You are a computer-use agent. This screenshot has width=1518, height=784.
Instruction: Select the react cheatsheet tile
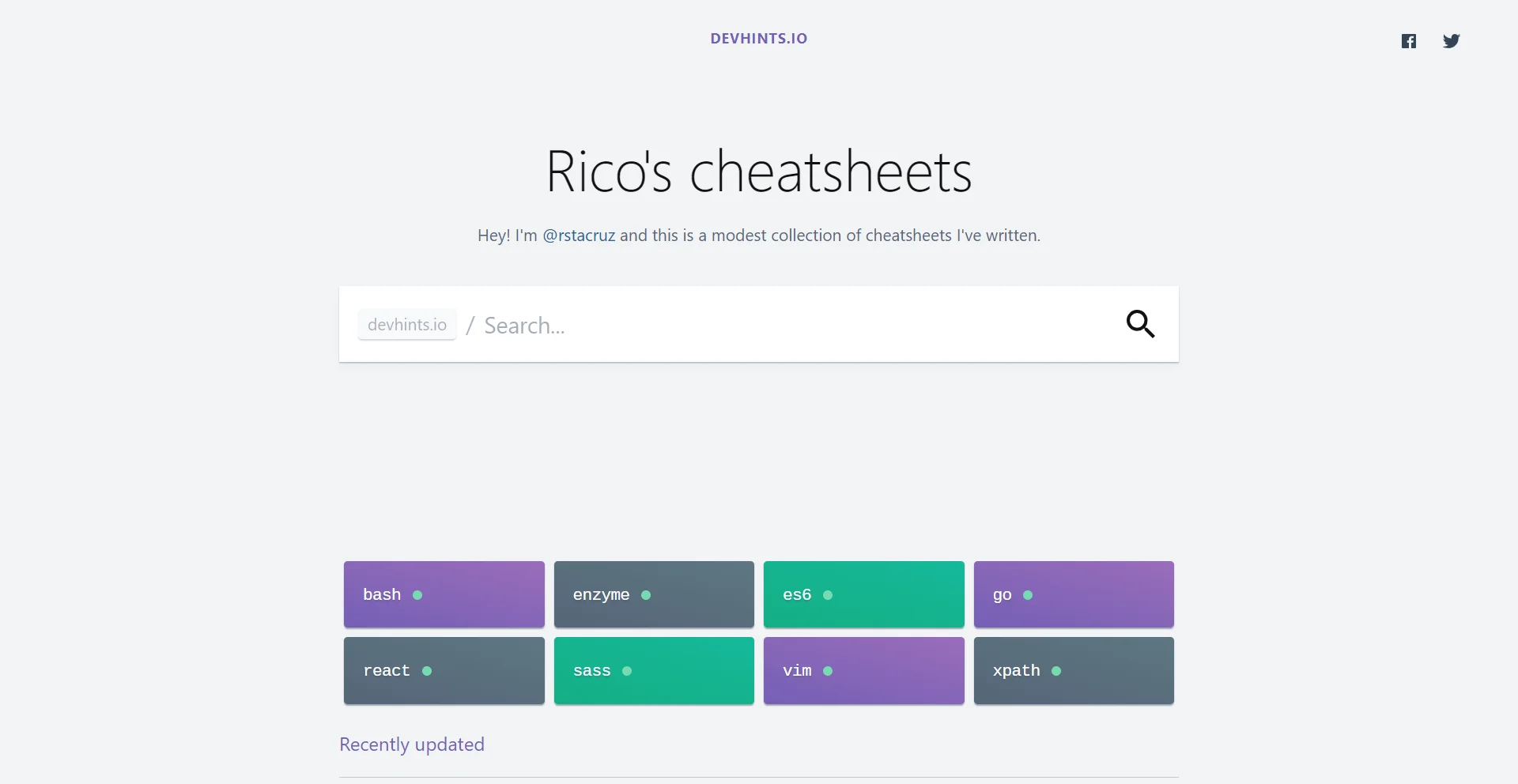pos(444,670)
